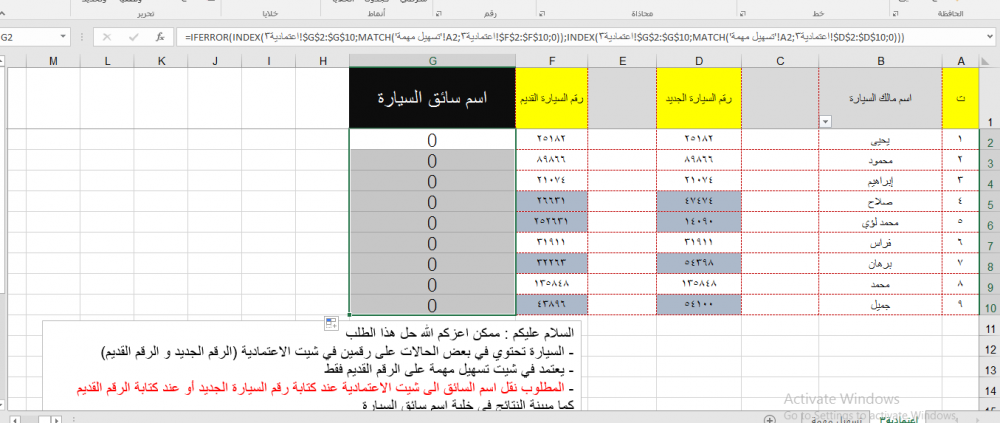1000x423 pixels.
Task: Click into the Name Box showing G2
Action: (29, 38)
